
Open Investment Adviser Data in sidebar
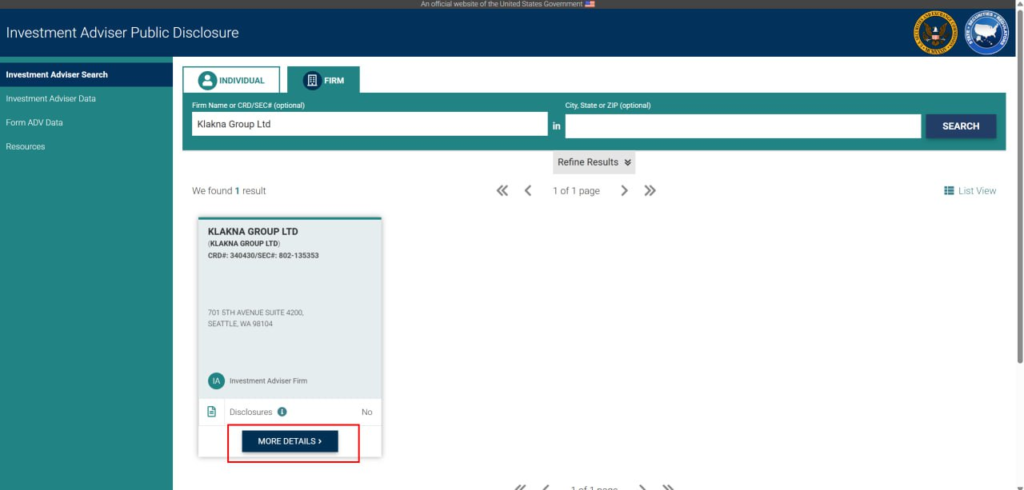coord(51,99)
